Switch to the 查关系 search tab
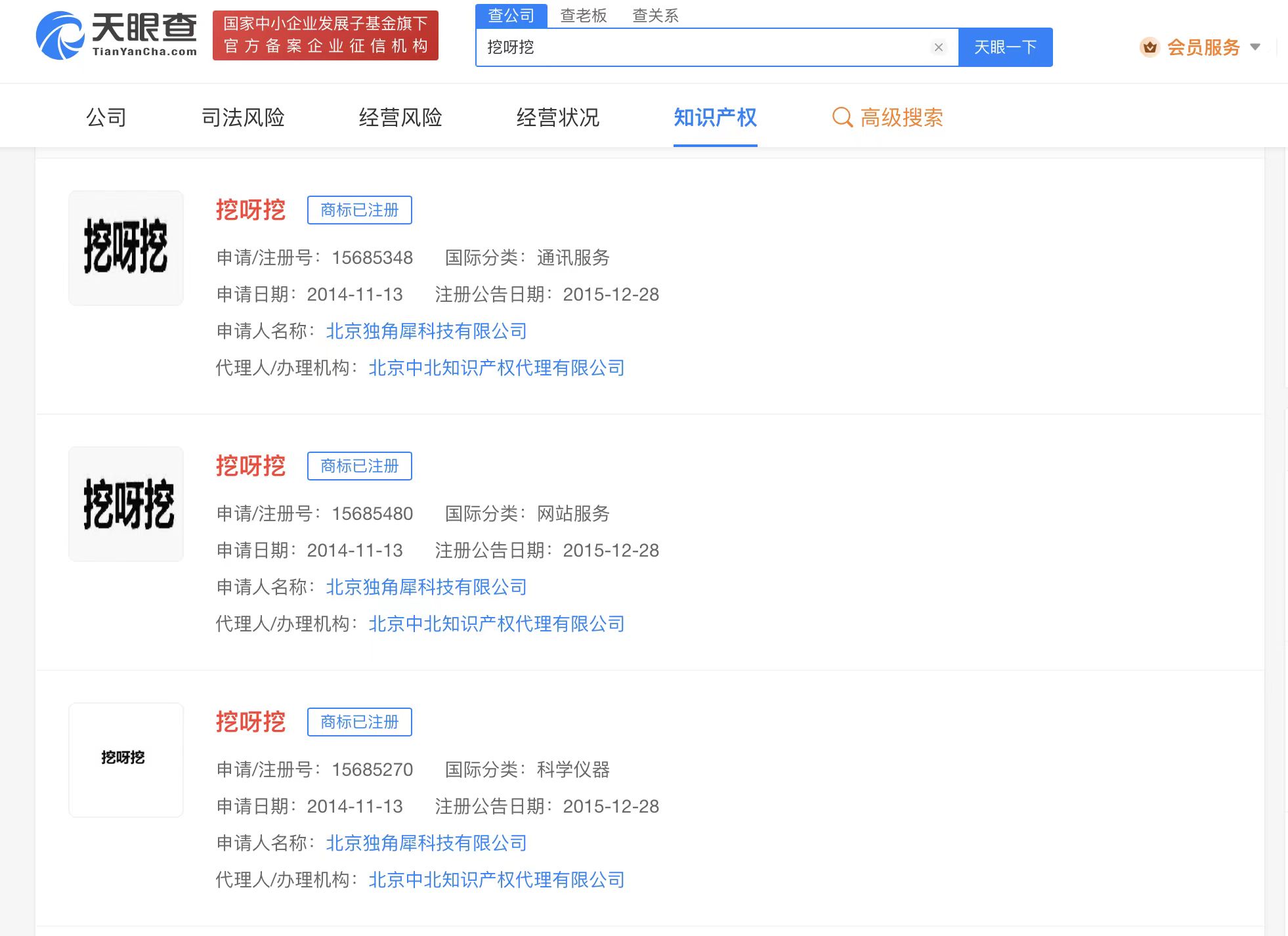Viewport: 1288px width, 936px height. [655, 15]
